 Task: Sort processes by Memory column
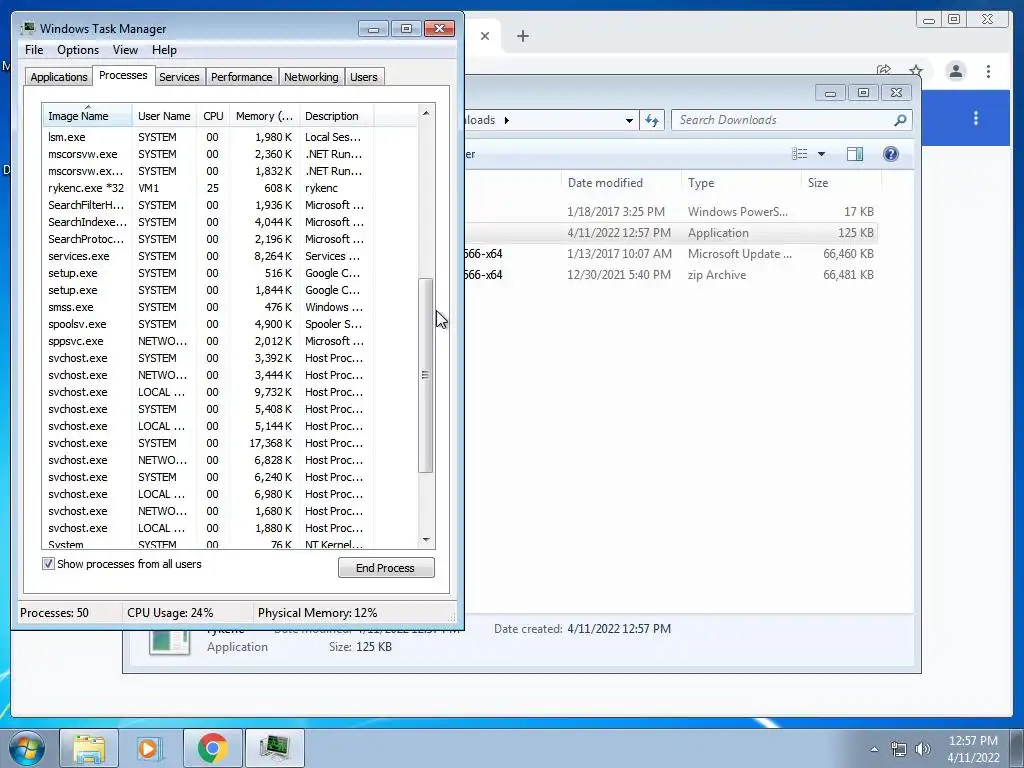tap(264, 116)
